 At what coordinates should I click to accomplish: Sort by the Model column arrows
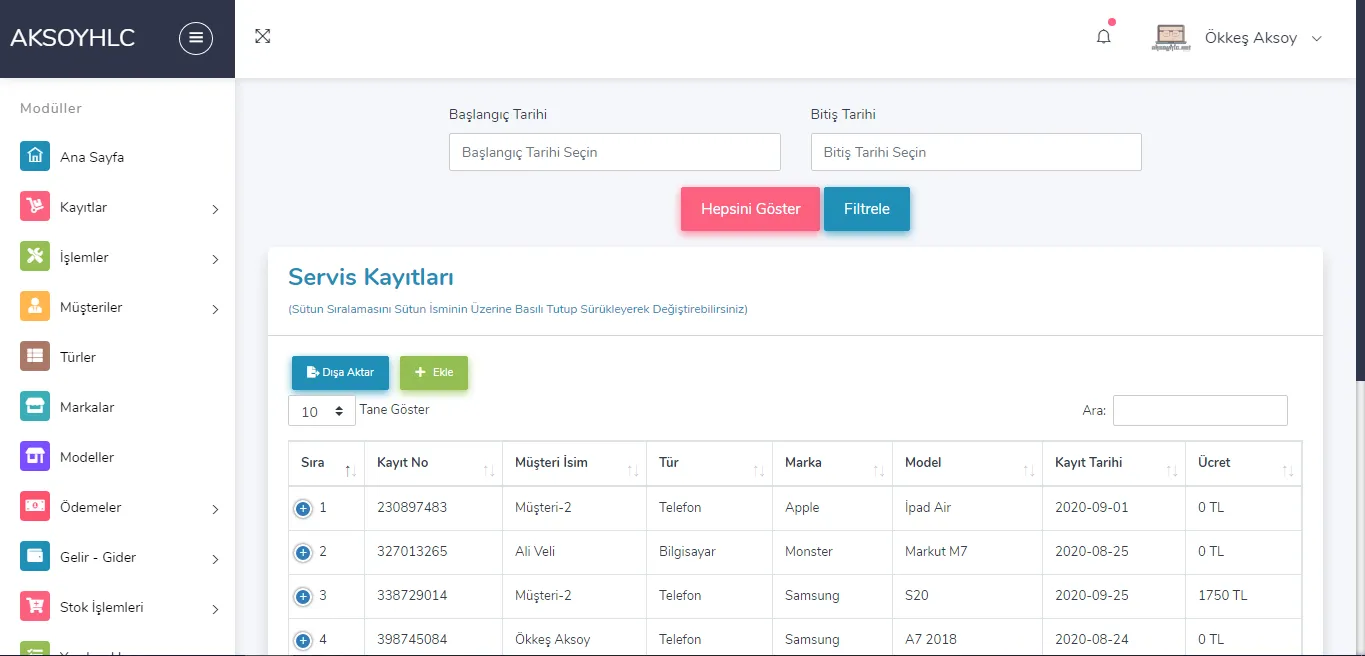pyautogui.click(x=1029, y=470)
